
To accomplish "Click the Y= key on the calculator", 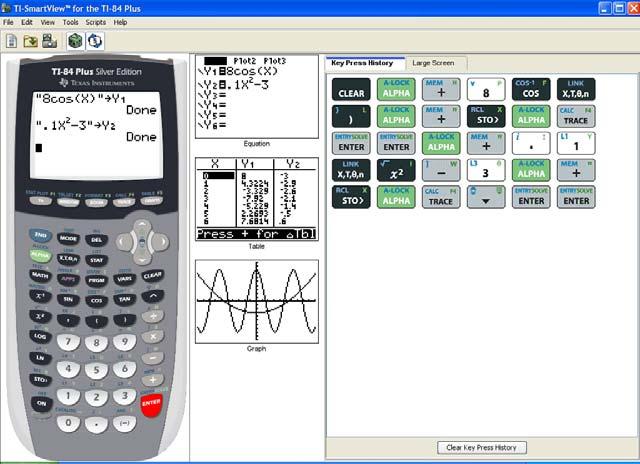I will tap(41, 201).
